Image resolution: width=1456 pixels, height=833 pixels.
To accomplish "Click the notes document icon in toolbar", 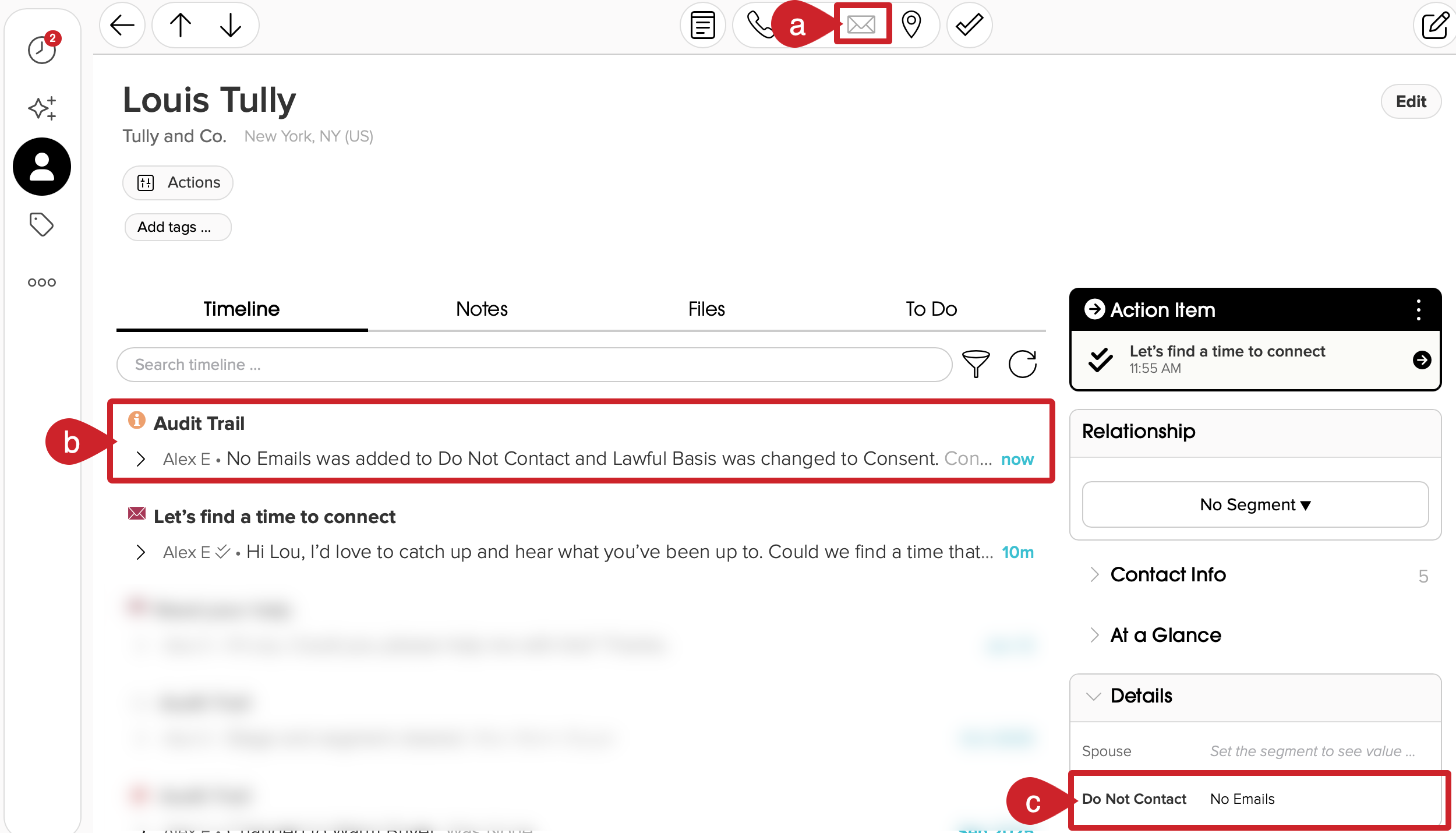I will click(702, 25).
